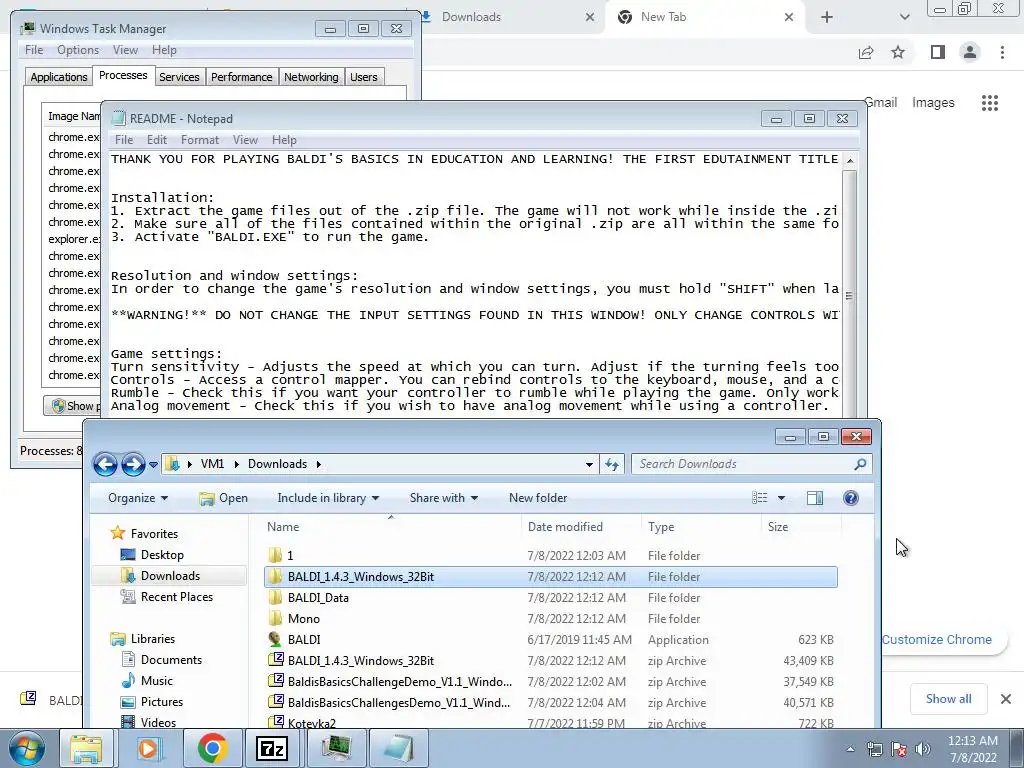The height and width of the screenshot is (768, 1024).
Task: Click the Open button in Explorer toolbar
Action: click(223, 498)
